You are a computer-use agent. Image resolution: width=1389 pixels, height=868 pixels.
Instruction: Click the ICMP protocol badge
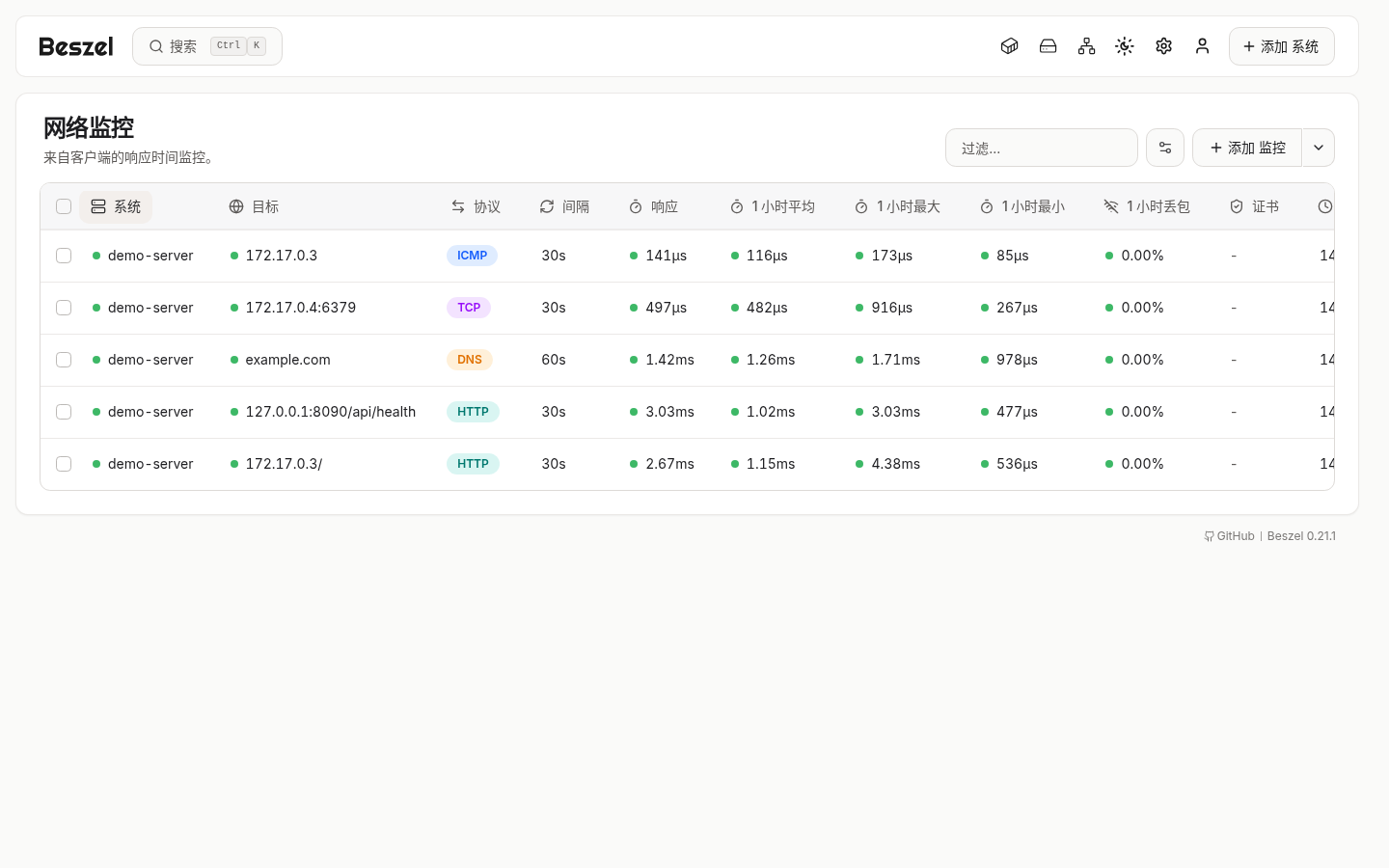(472, 256)
